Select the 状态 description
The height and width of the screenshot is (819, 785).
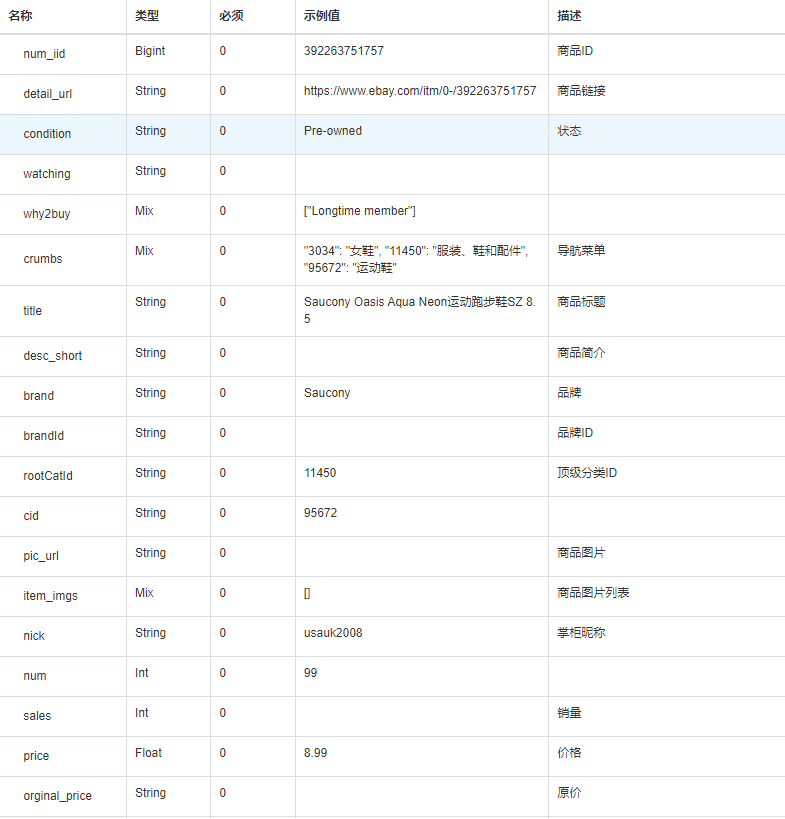click(x=569, y=131)
